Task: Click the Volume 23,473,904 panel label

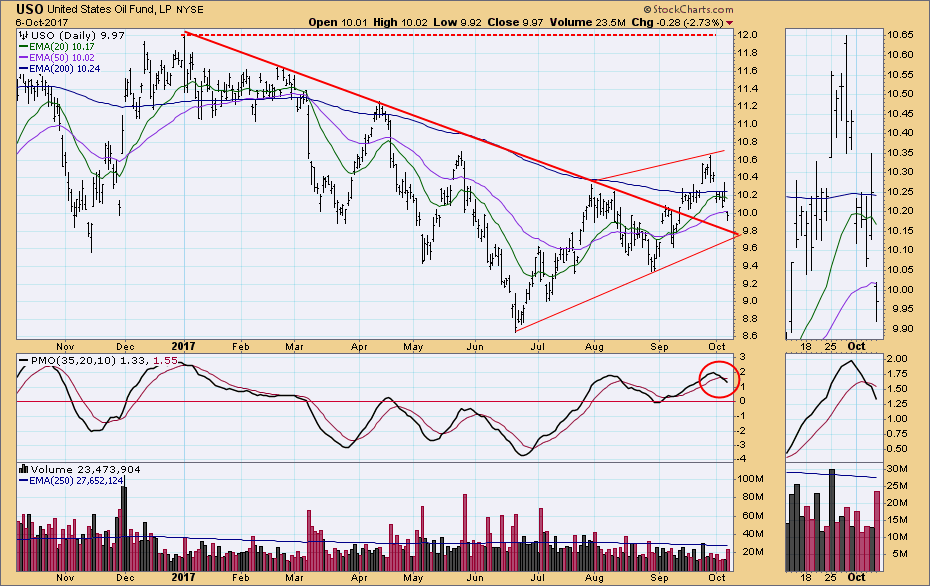Action: (85, 469)
